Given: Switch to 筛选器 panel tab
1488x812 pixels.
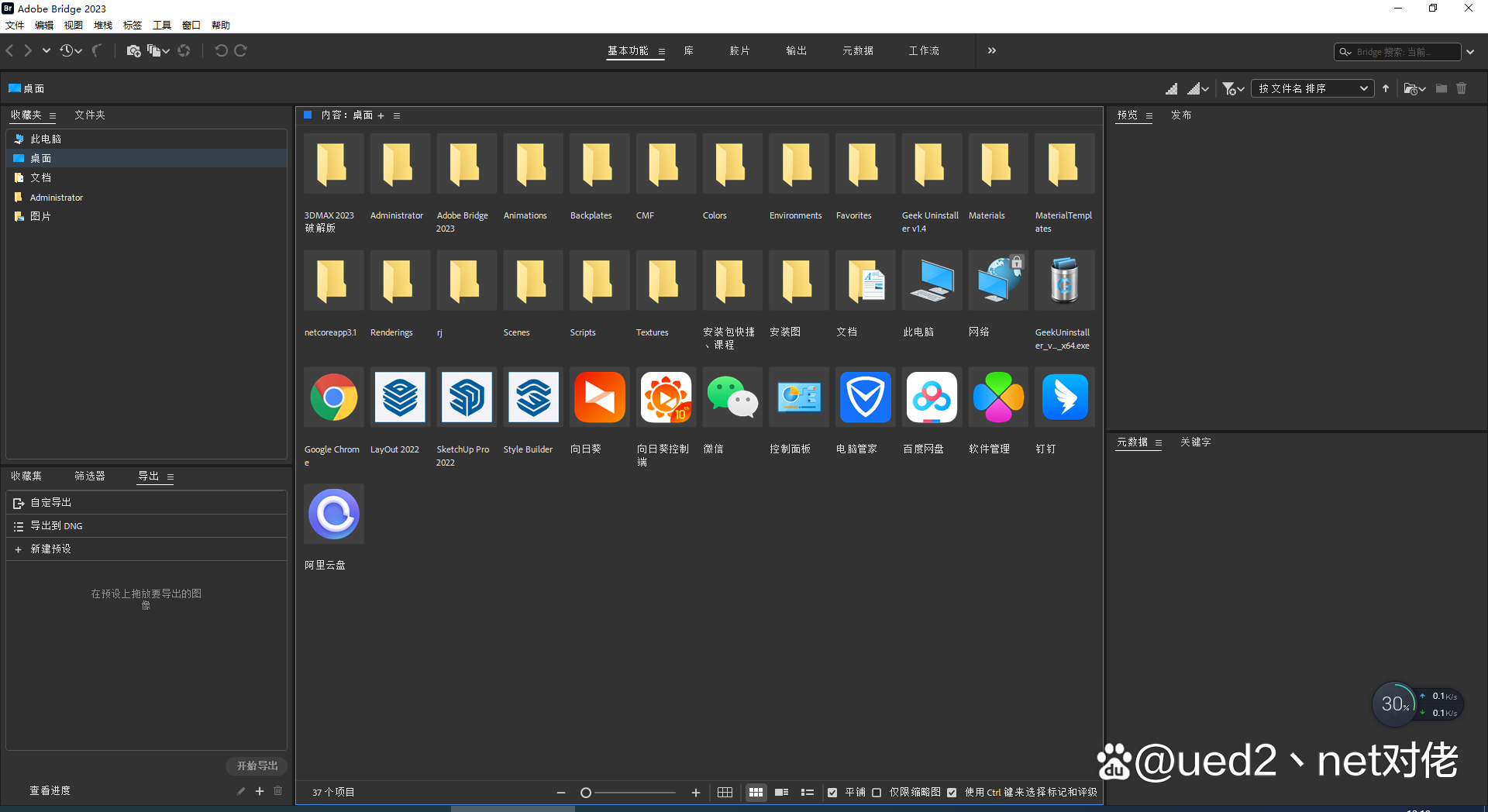Looking at the screenshot, I should point(90,476).
